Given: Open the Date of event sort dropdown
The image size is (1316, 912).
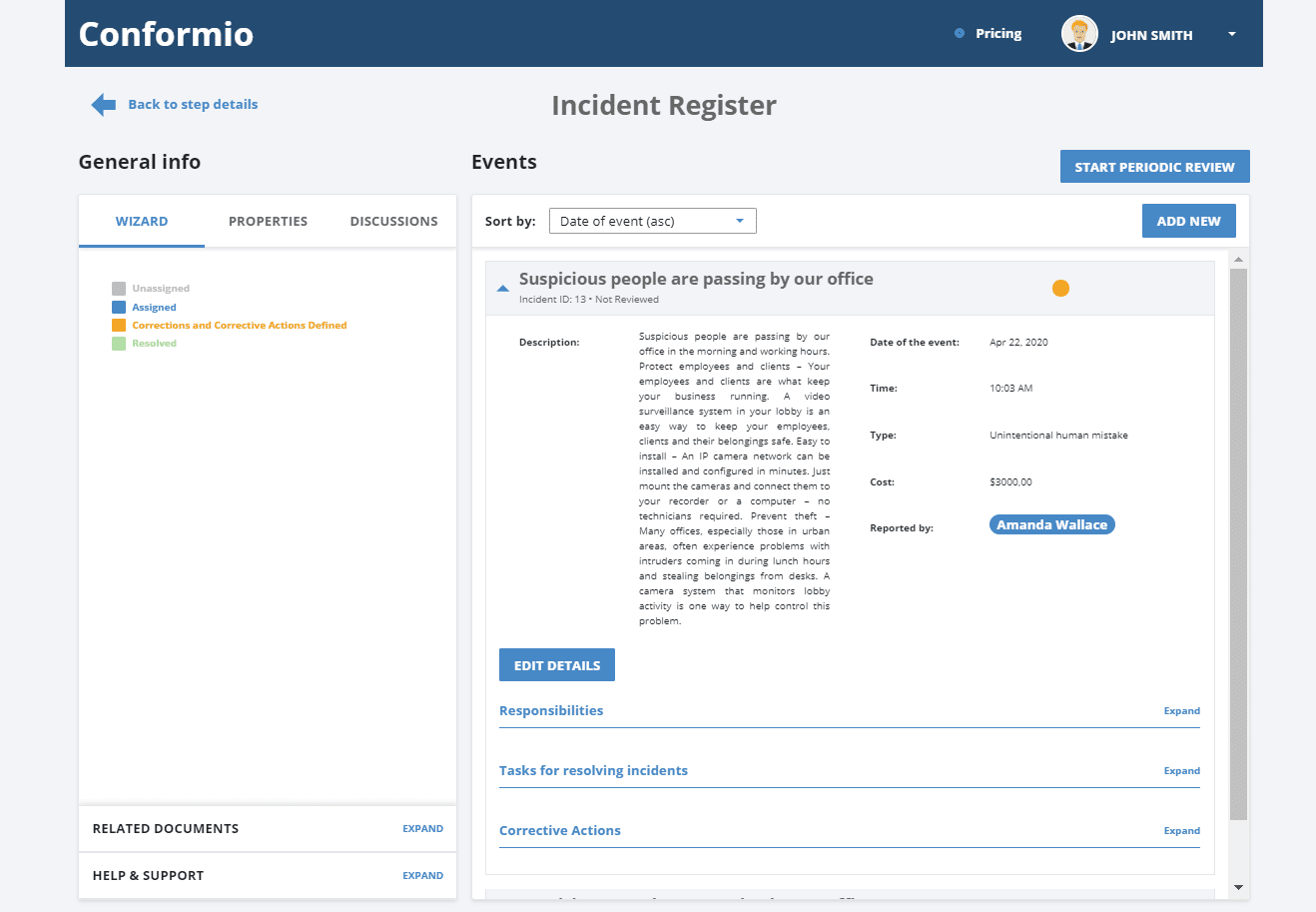Looking at the screenshot, I should point(652,220).
